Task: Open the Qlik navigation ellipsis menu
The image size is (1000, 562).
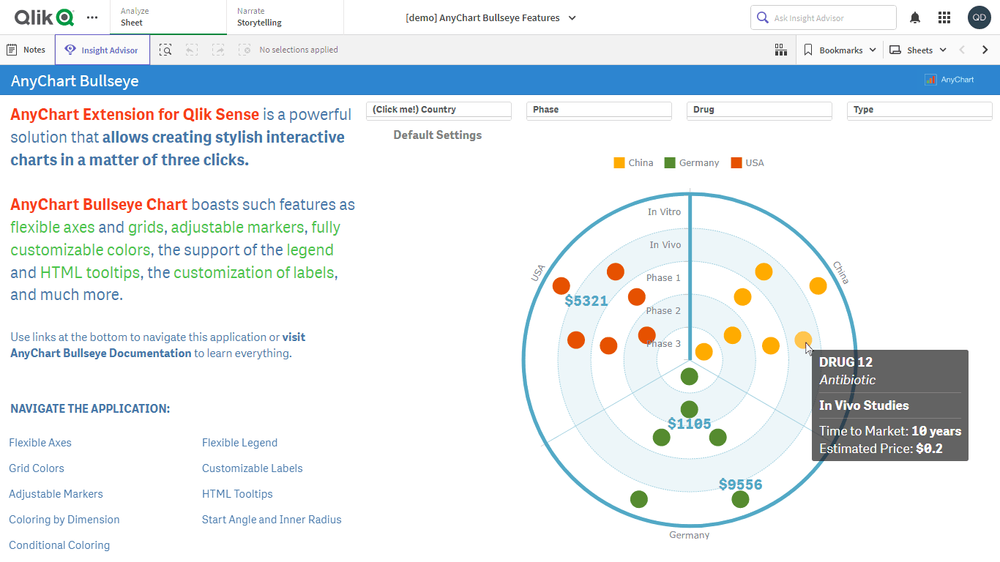Action: tap(92, 17)
